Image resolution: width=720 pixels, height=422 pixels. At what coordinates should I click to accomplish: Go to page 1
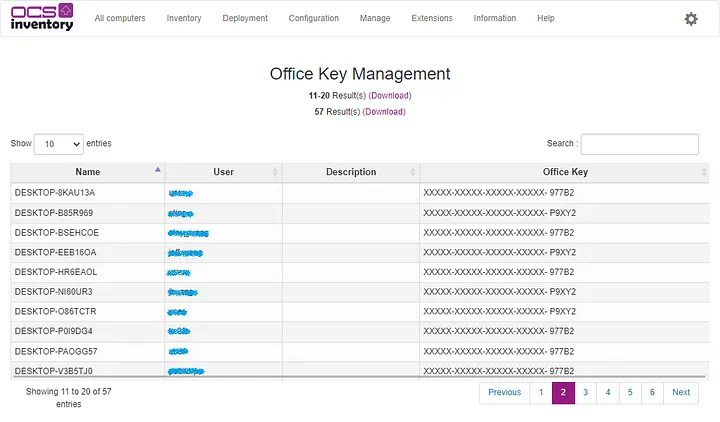click(x=541, y=393)
